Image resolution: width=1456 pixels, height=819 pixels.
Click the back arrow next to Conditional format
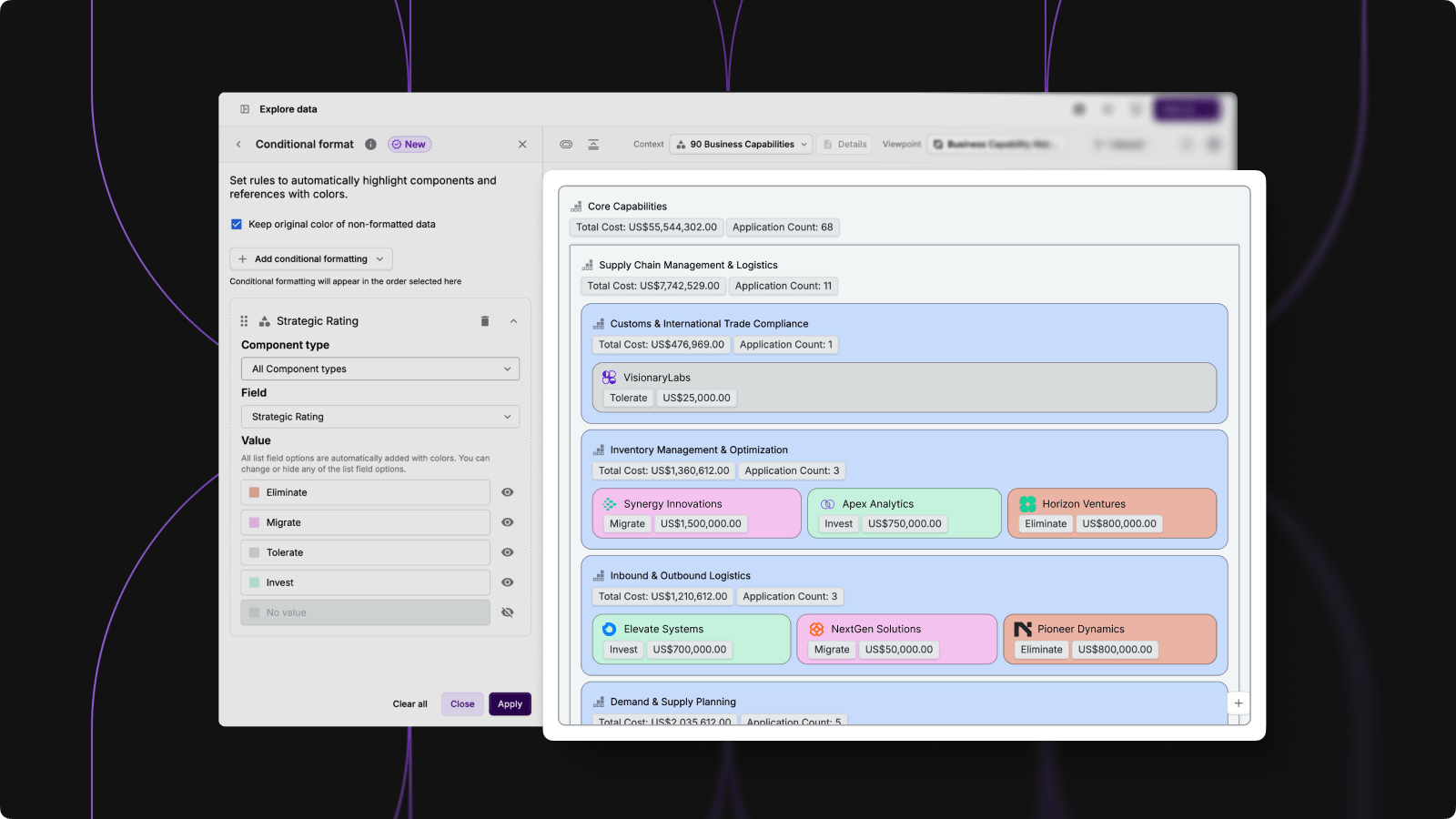pyautogui.click(x=238, y=145)
